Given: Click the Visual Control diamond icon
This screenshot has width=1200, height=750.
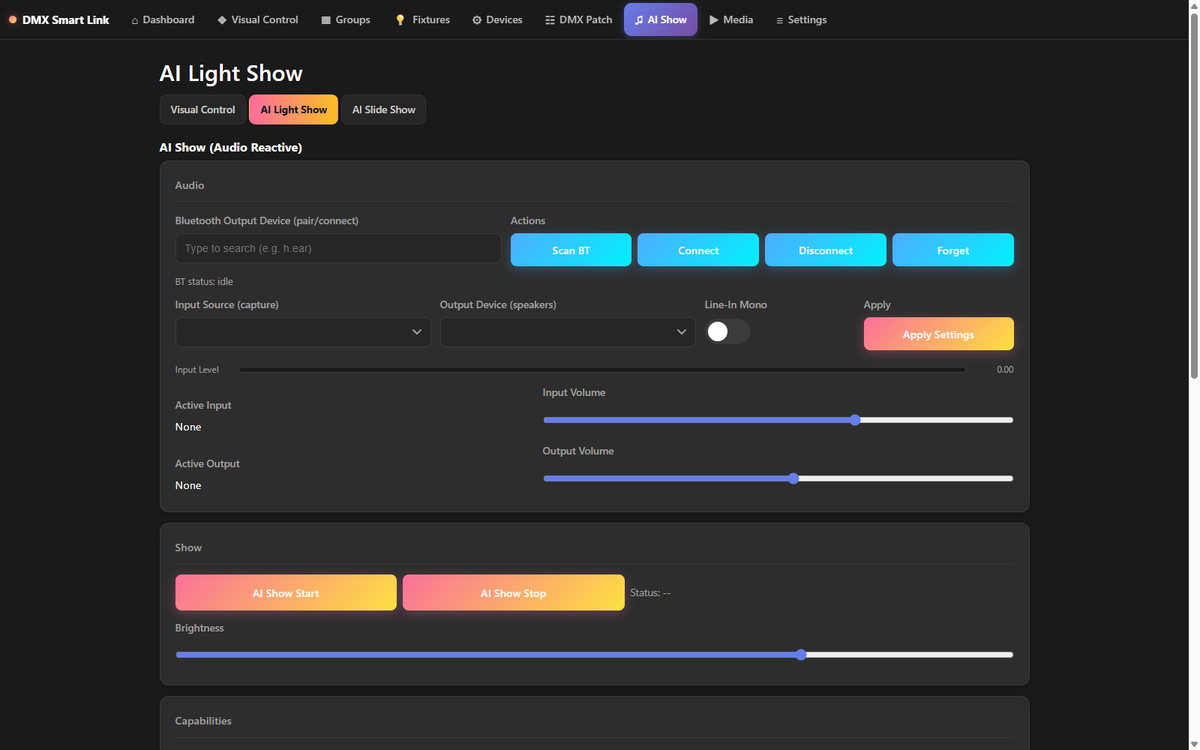Looking at the screenshot, I should tap(222, 20).
